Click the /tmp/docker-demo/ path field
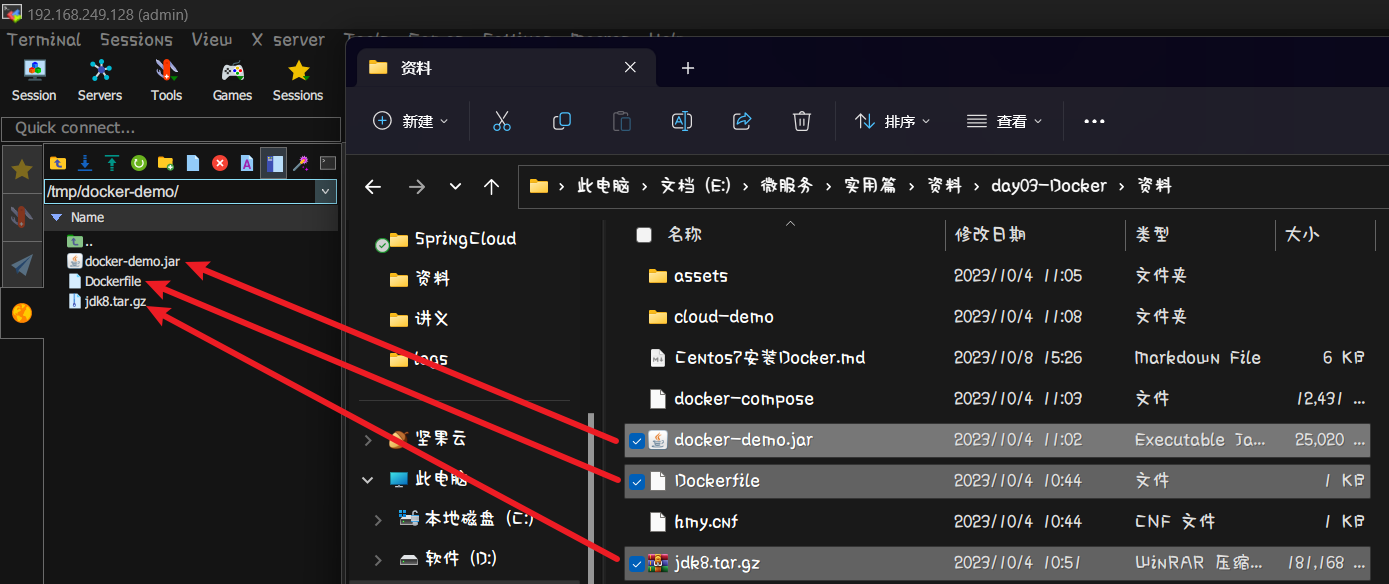 coord(180,191)
